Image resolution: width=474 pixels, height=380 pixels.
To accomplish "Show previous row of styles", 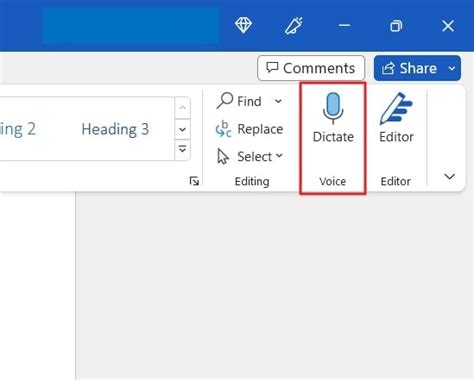I will (182, 108).
